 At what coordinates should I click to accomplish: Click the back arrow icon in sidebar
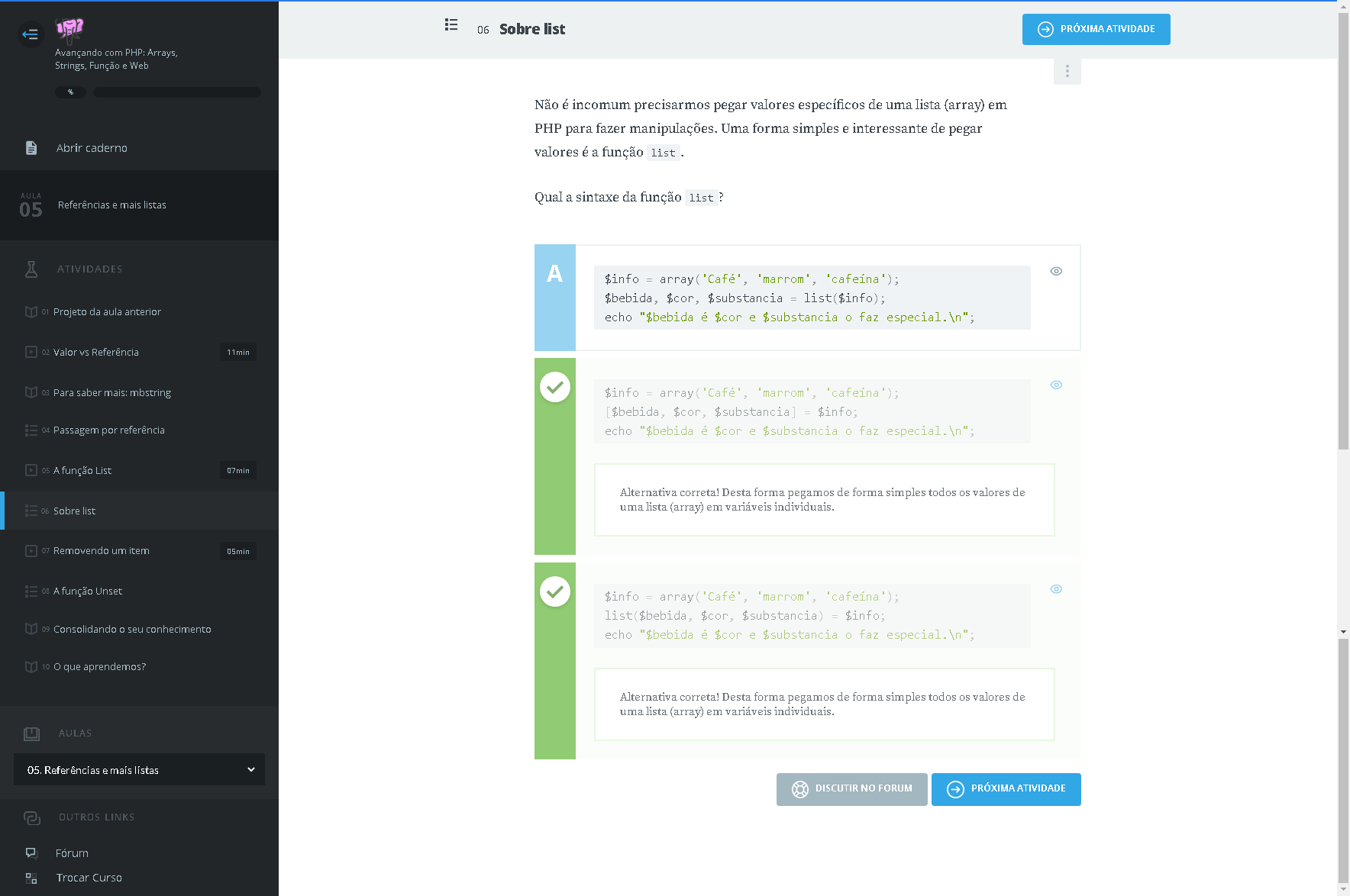31,34
